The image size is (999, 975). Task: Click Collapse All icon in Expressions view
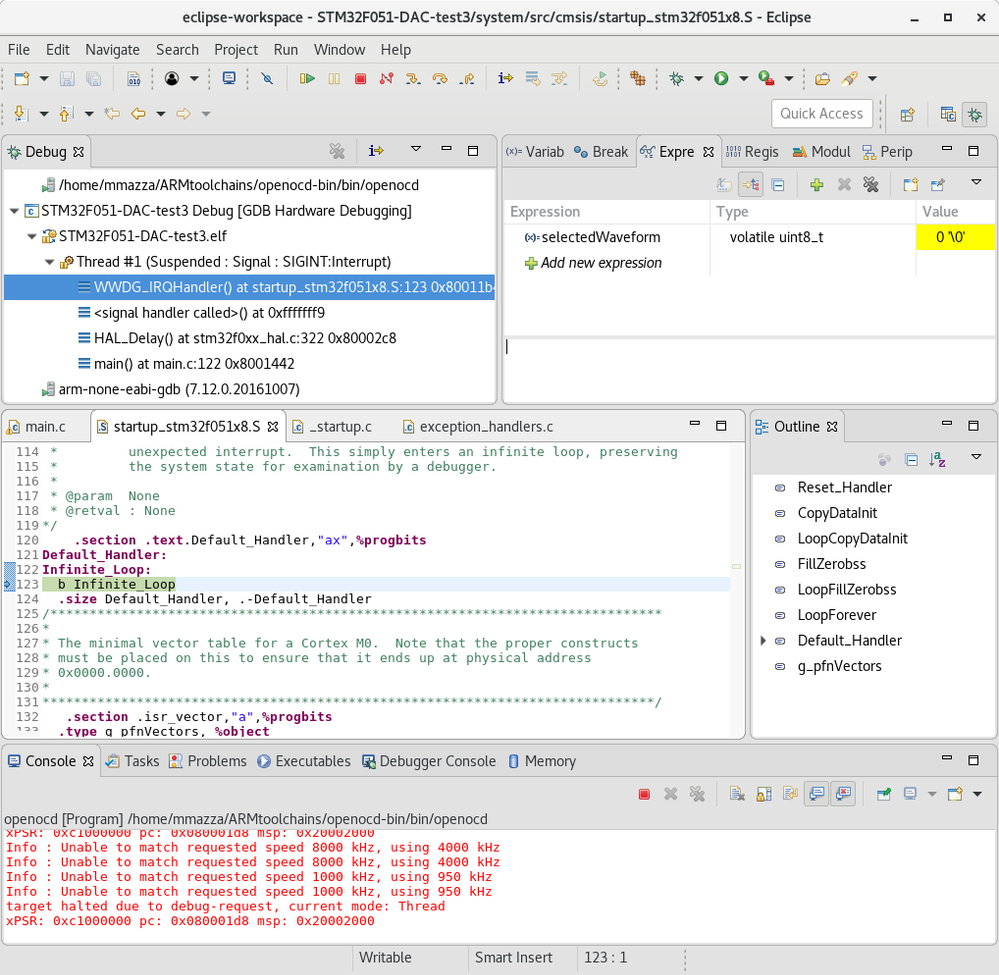pos(777,185)
